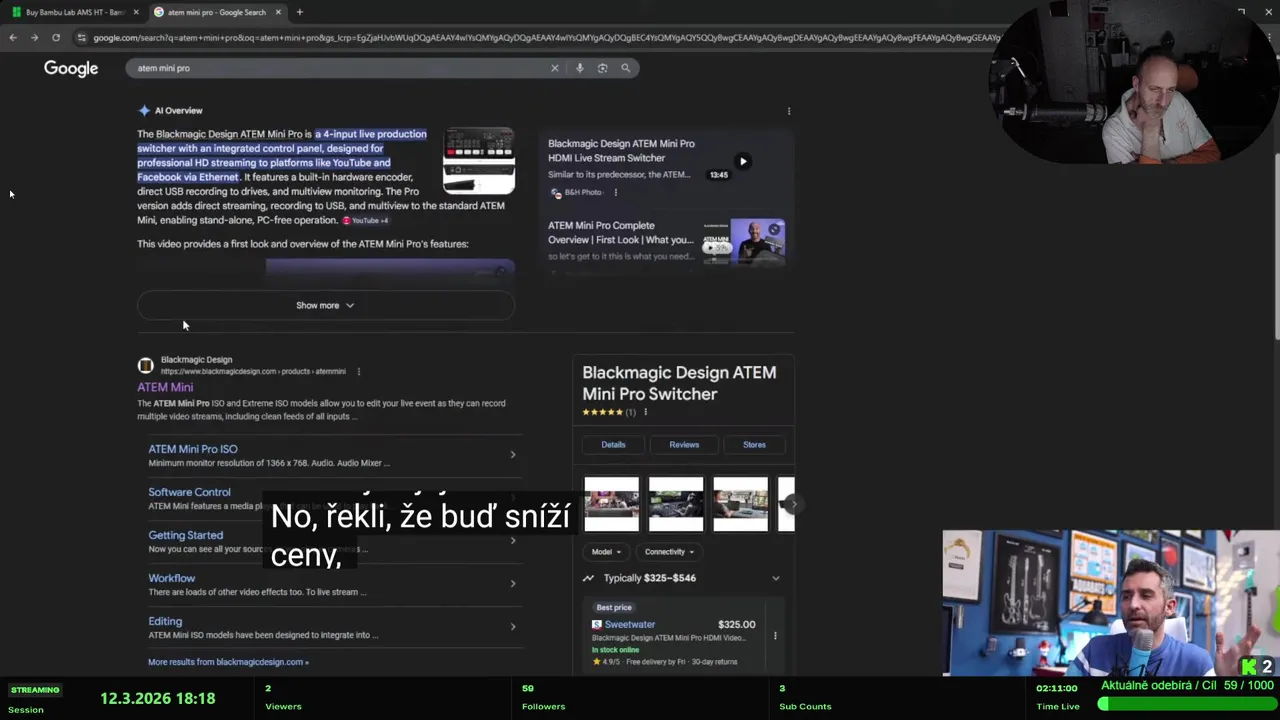Click the price trend chart icon

pos(588,578)
